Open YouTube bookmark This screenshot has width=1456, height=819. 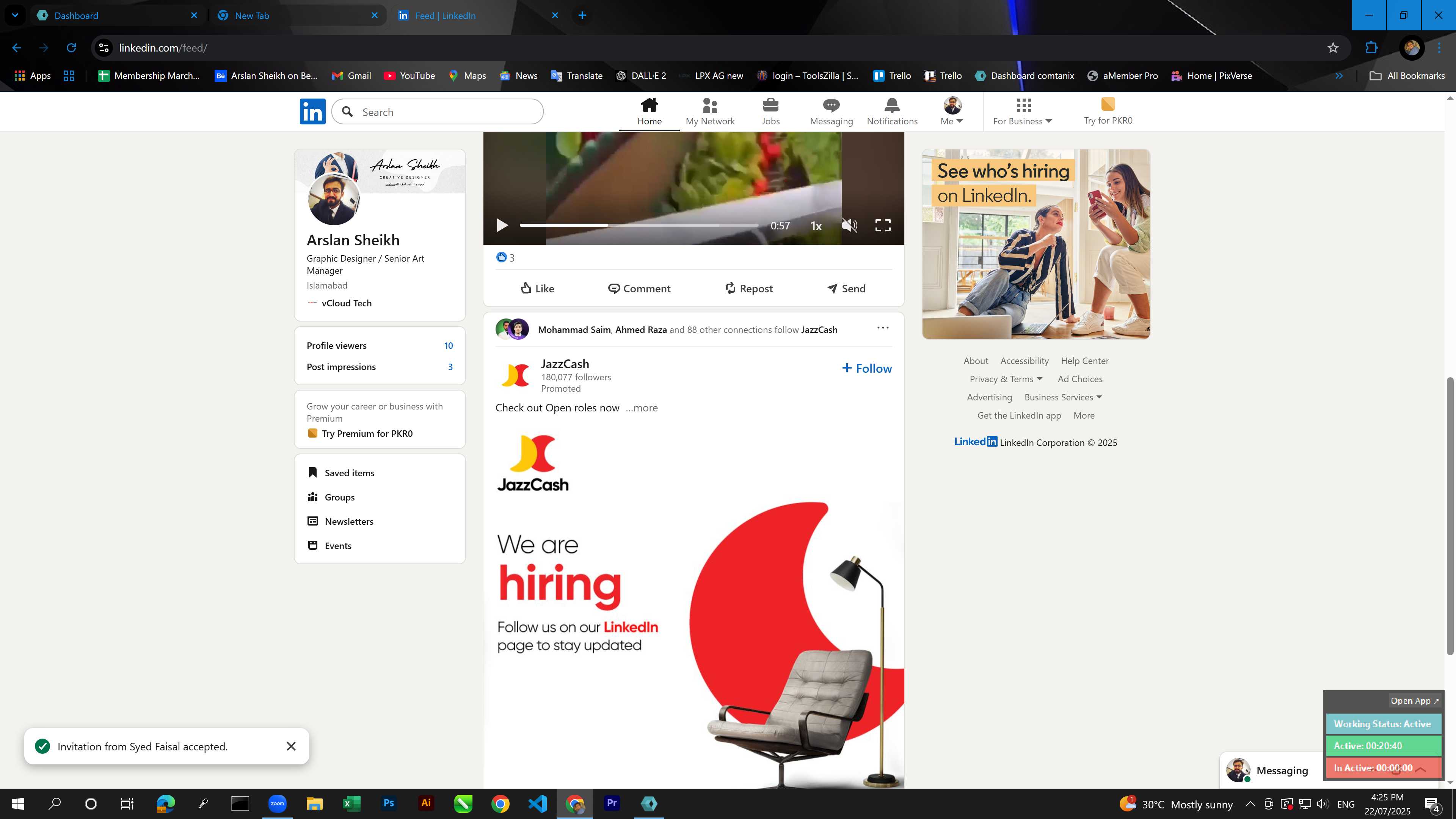(x=409, y=76)
